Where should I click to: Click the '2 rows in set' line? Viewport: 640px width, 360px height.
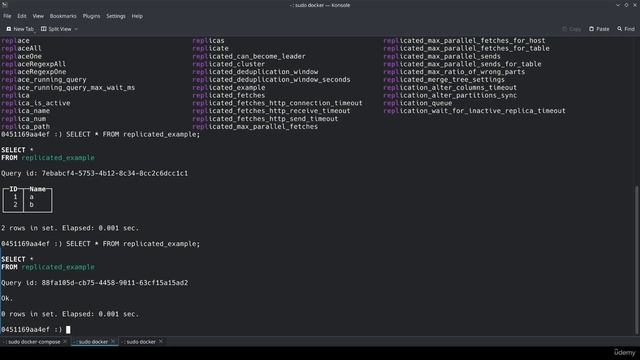pos(70,228)
